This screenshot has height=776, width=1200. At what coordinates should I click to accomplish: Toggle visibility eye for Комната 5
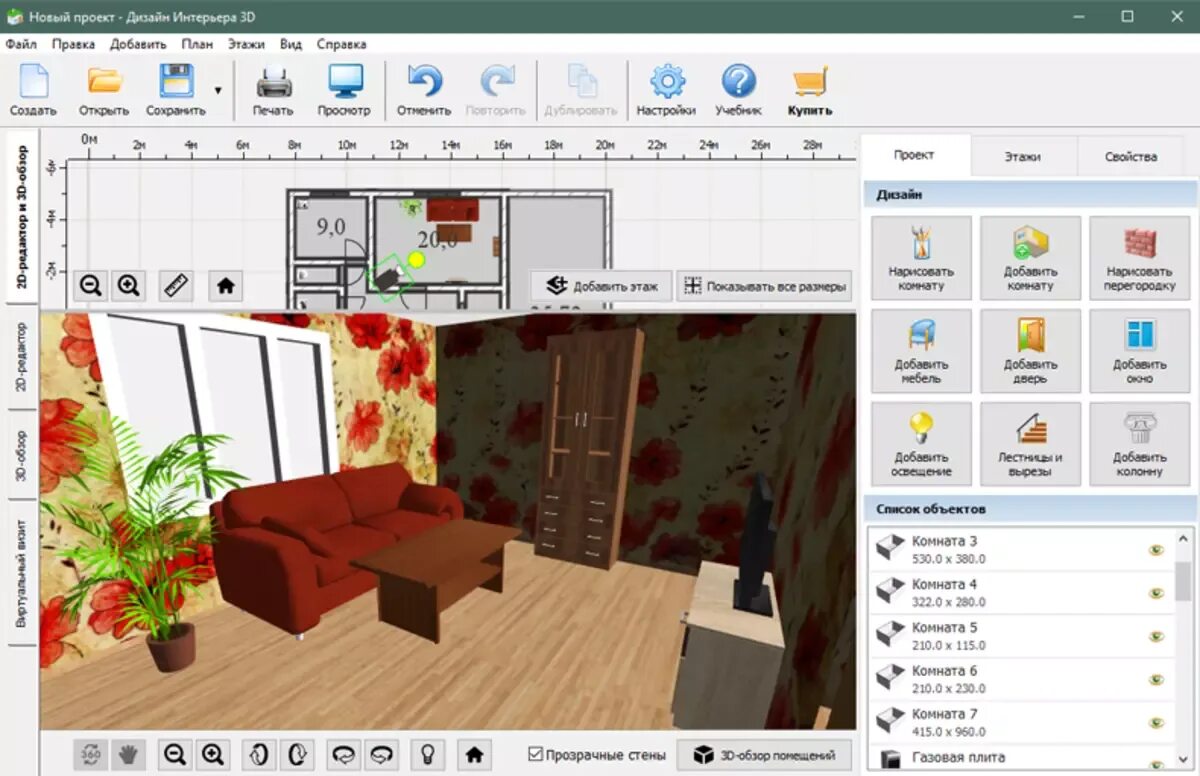point(1156,636)
